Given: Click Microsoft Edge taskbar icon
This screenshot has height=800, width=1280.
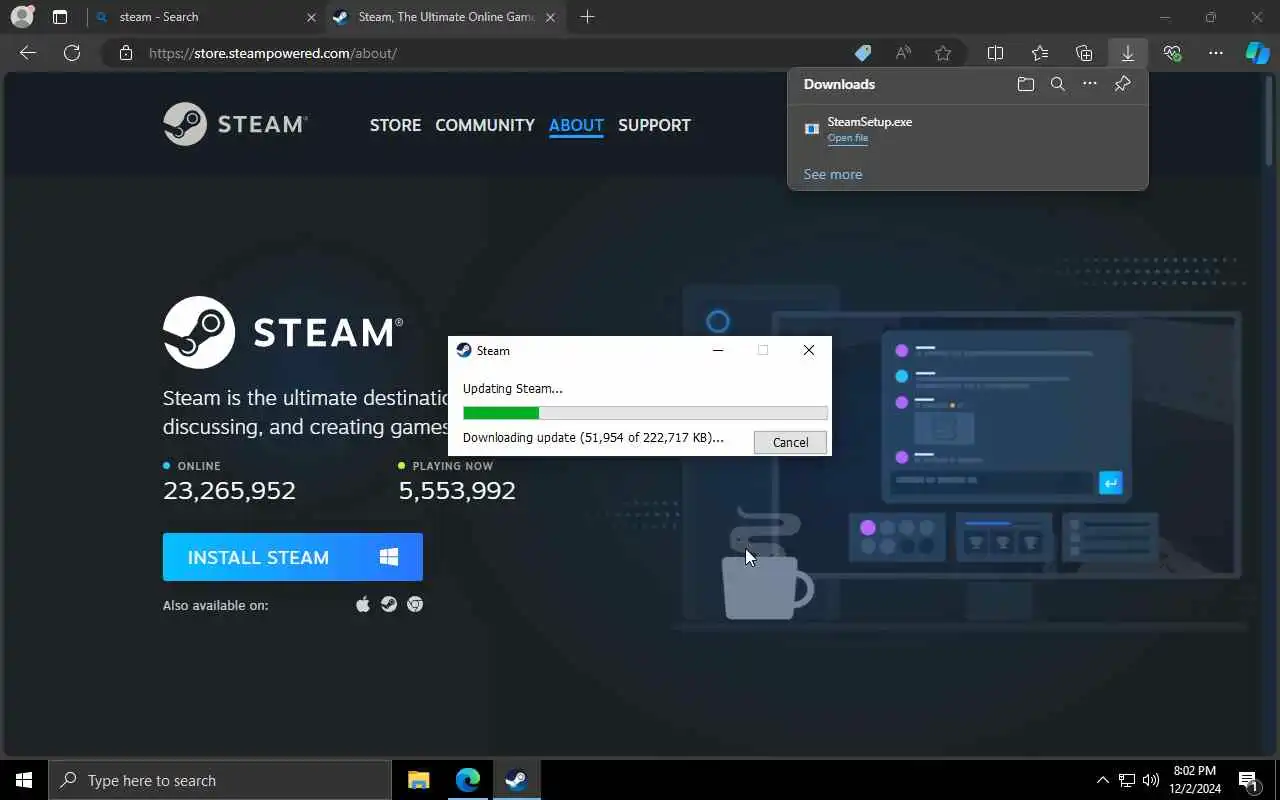Looking at the screenshot, I should point(467,780).
